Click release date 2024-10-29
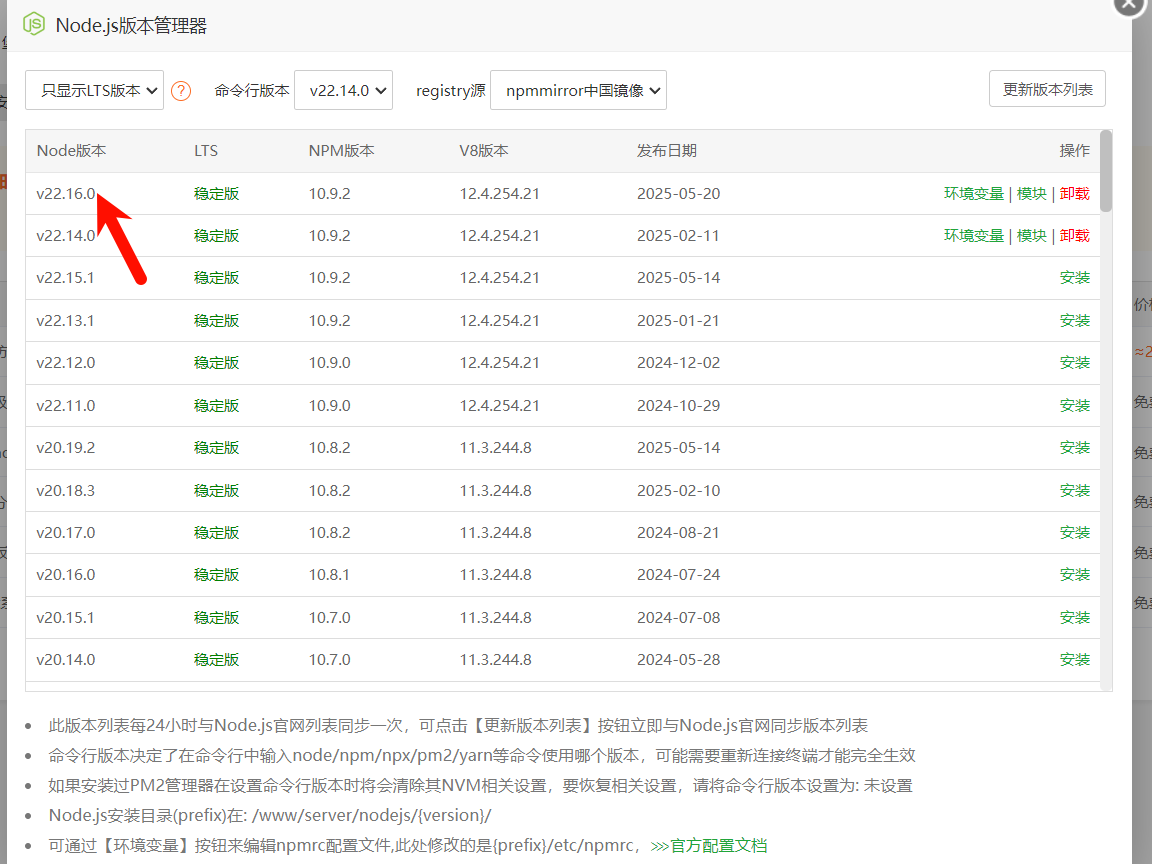 click(678, 405)
